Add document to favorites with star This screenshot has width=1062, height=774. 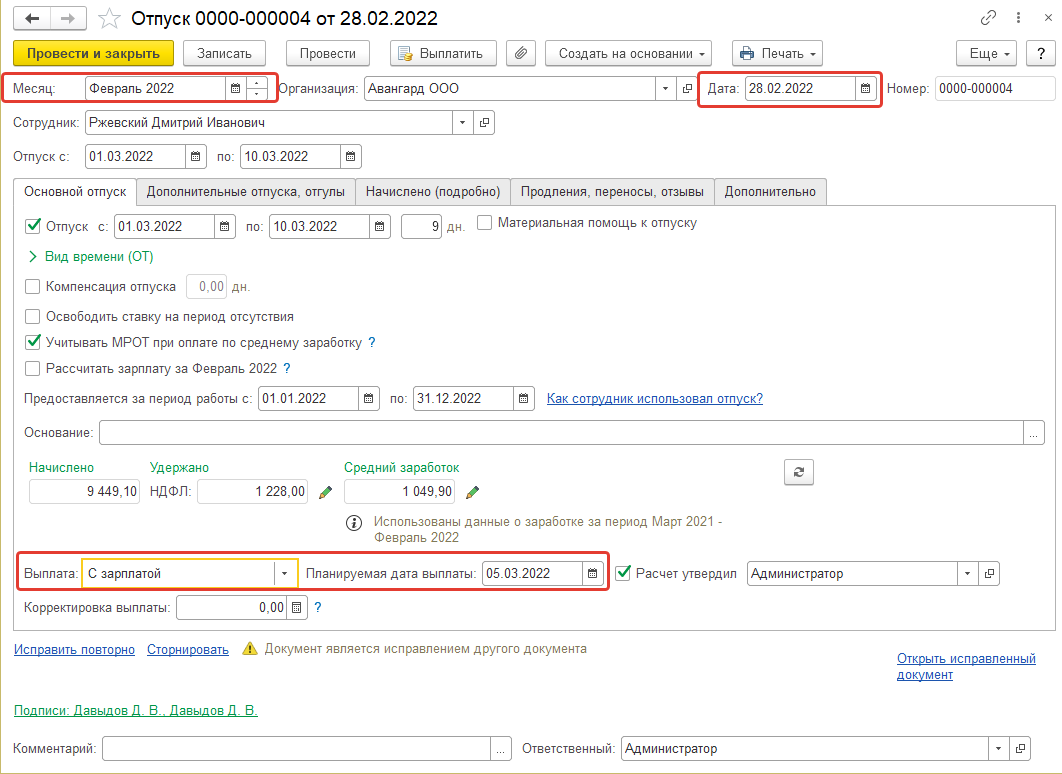pyautogui.click(x=109, y=18)
